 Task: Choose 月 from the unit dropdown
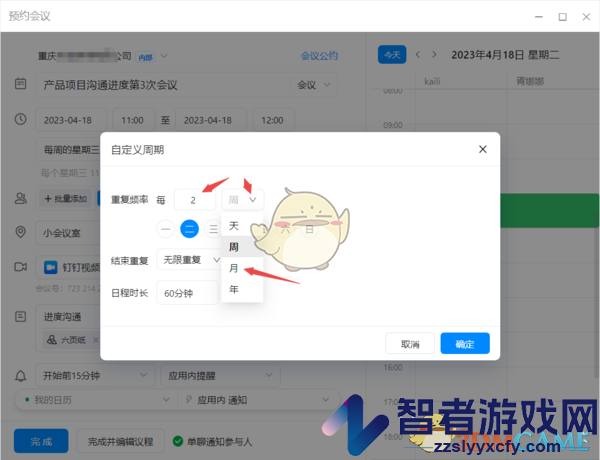point(242,268)
